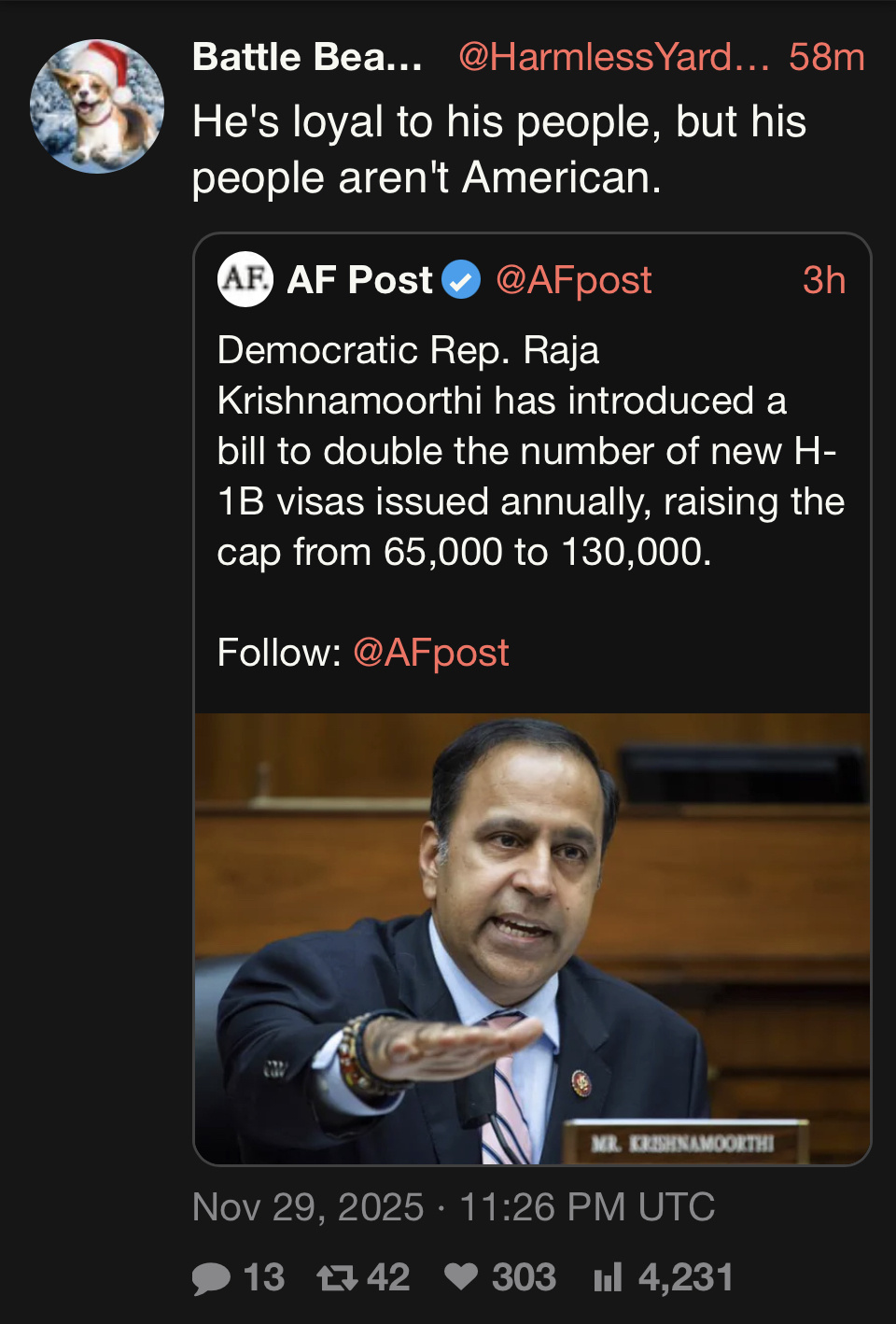Open the quoted post text about H-1B visas

pyautogui.click(x=530, y=451)
